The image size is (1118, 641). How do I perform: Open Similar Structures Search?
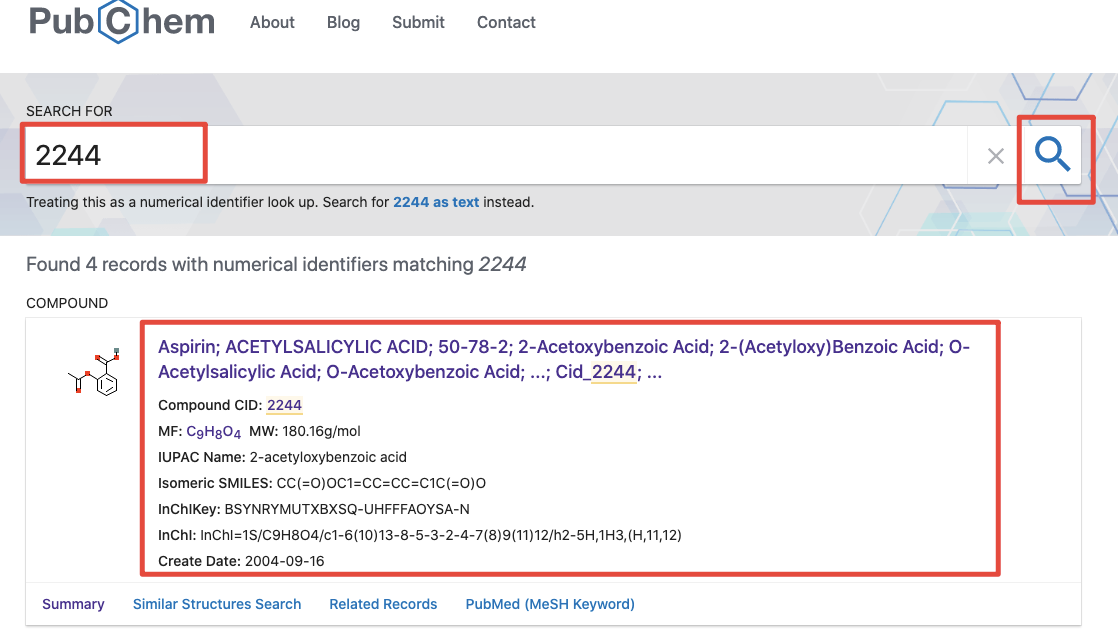tap(216, 604)
